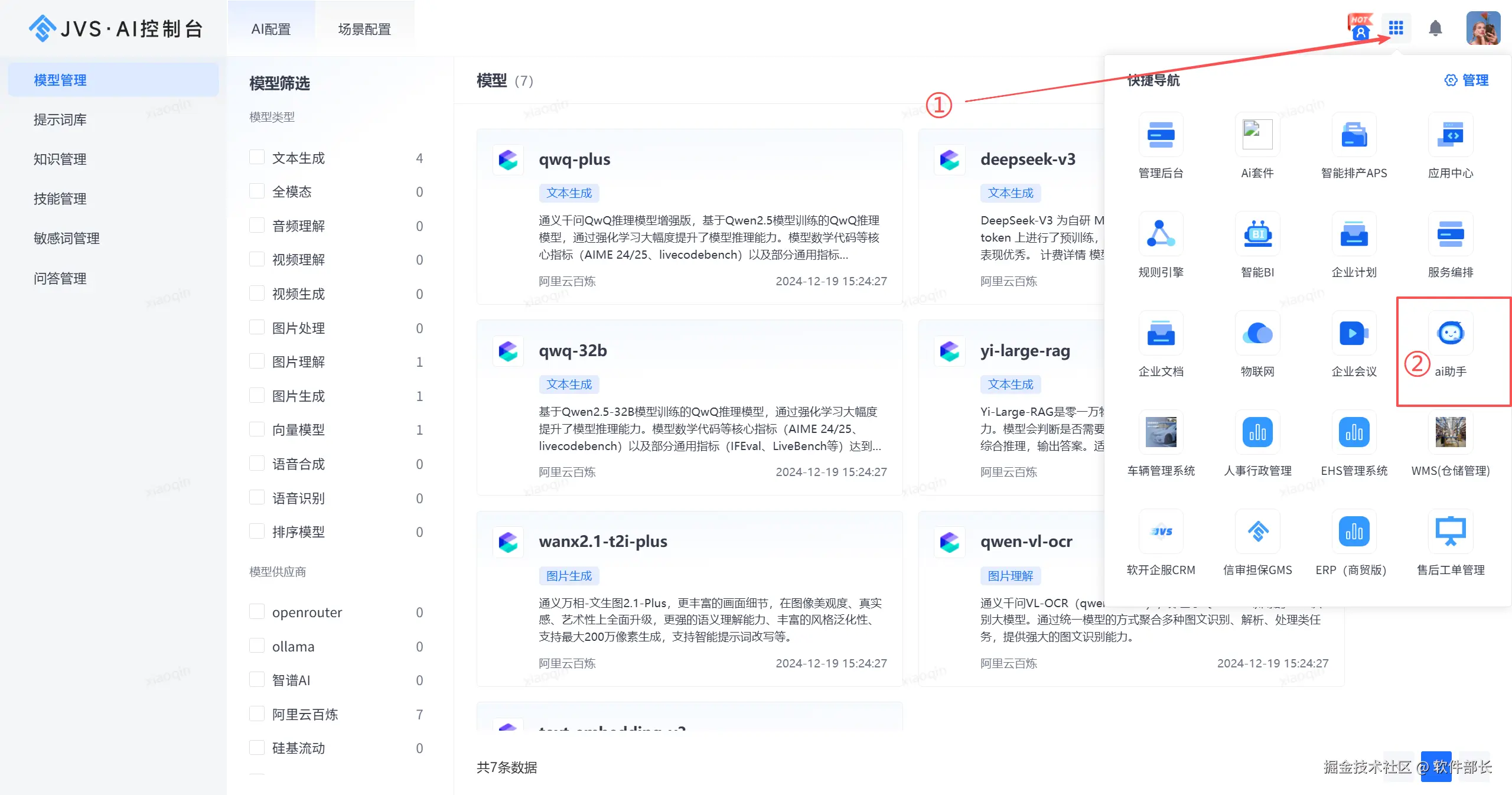This screenshot has height=795, width=1512.
Task: Open the 售后工单管理 icon
Action: [x=1451, y=532]
